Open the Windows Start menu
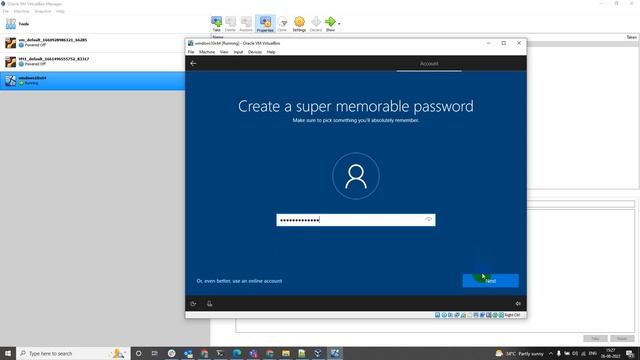 [x=8, y=353]
